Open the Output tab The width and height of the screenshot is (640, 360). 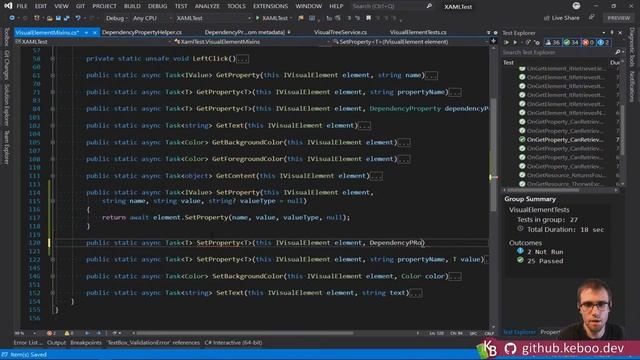click(x=56, y=343)
